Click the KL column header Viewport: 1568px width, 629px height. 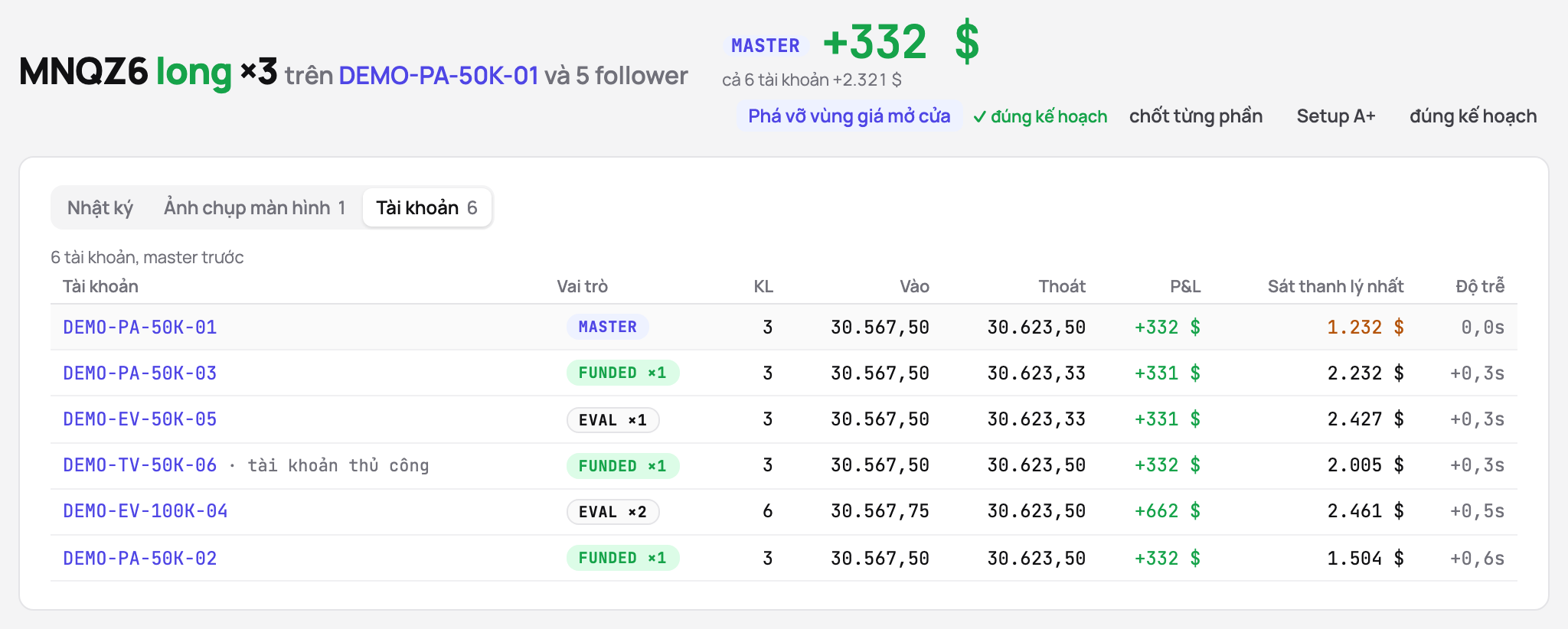(763, 286)
